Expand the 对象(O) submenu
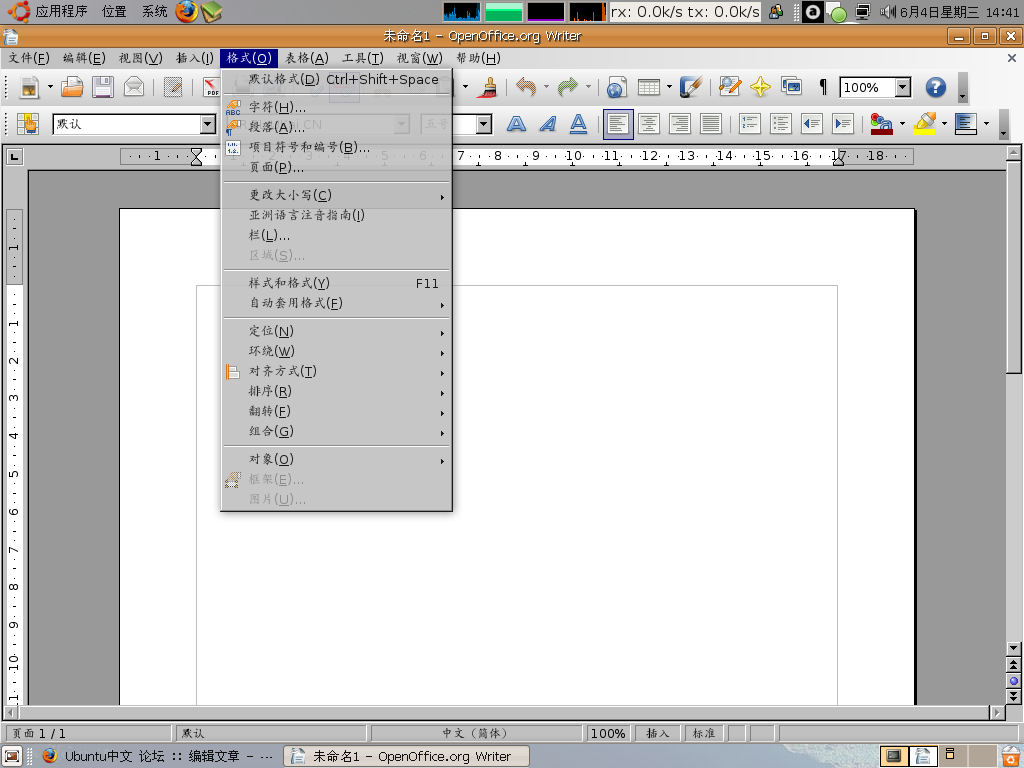This screenshot has height=768, width=1024. (336, 459)
